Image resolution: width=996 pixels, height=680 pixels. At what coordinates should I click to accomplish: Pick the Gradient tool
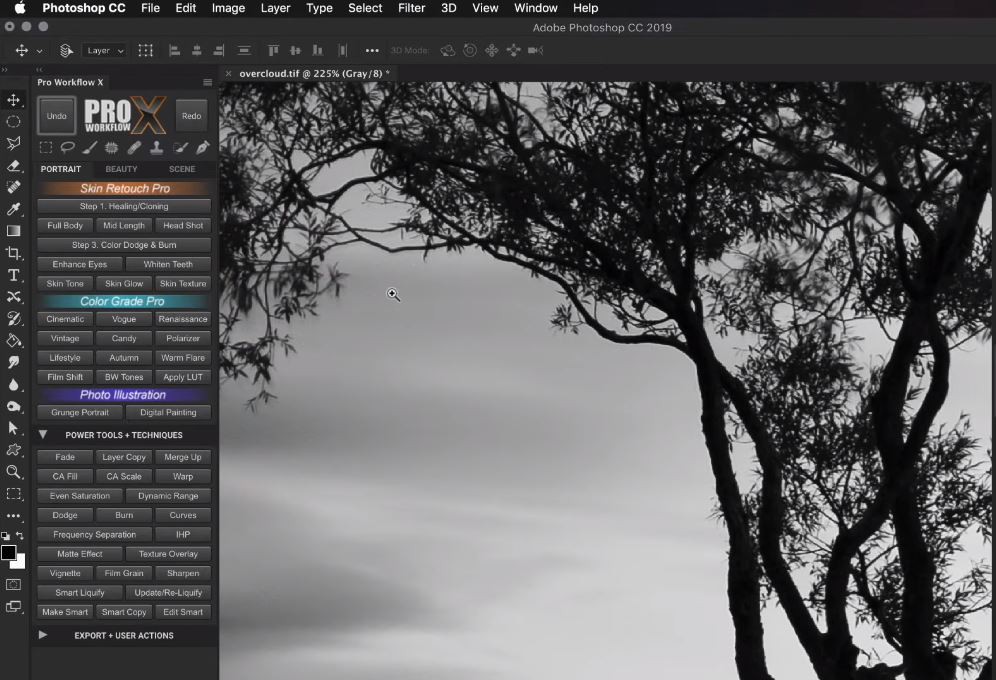pos(14,231)
